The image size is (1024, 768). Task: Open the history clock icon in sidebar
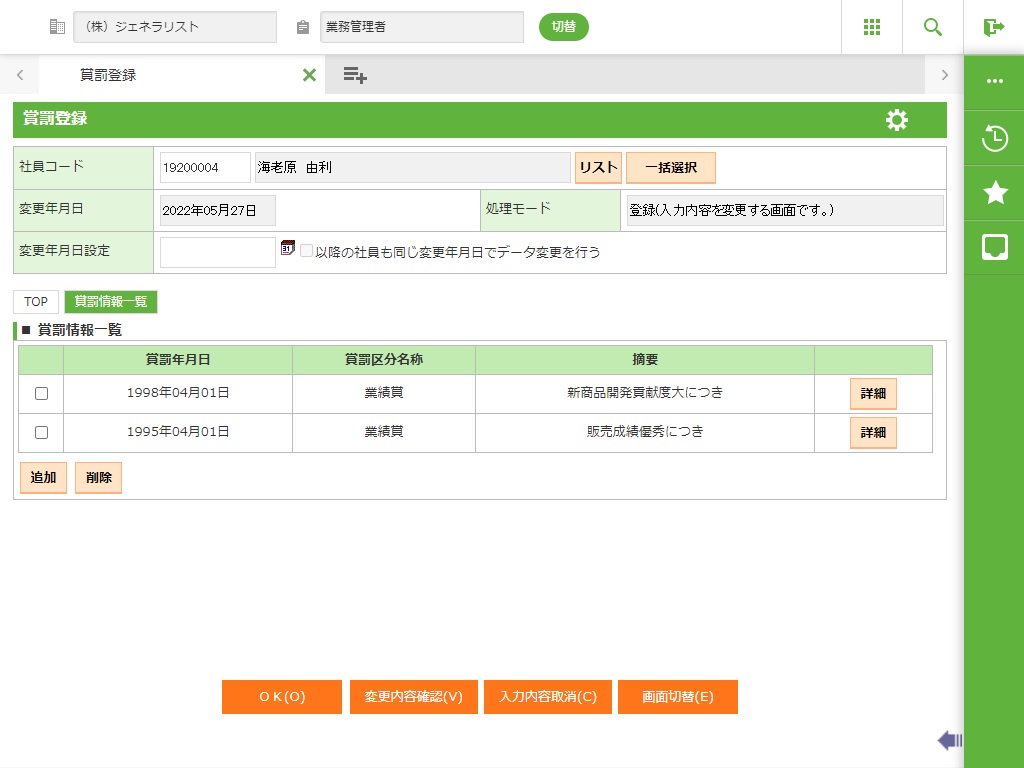tap(994, 139)
